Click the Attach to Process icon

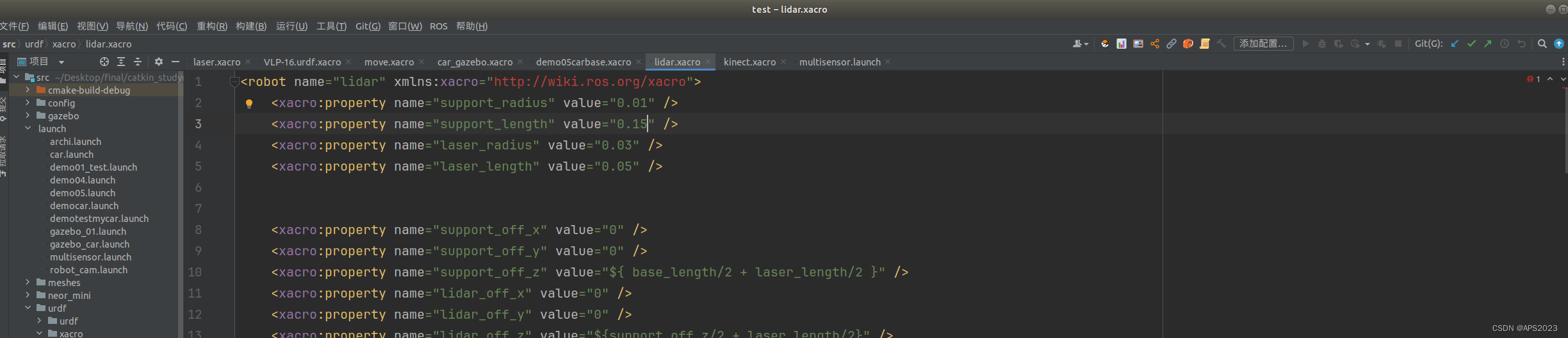click(x=1382, y=44)
